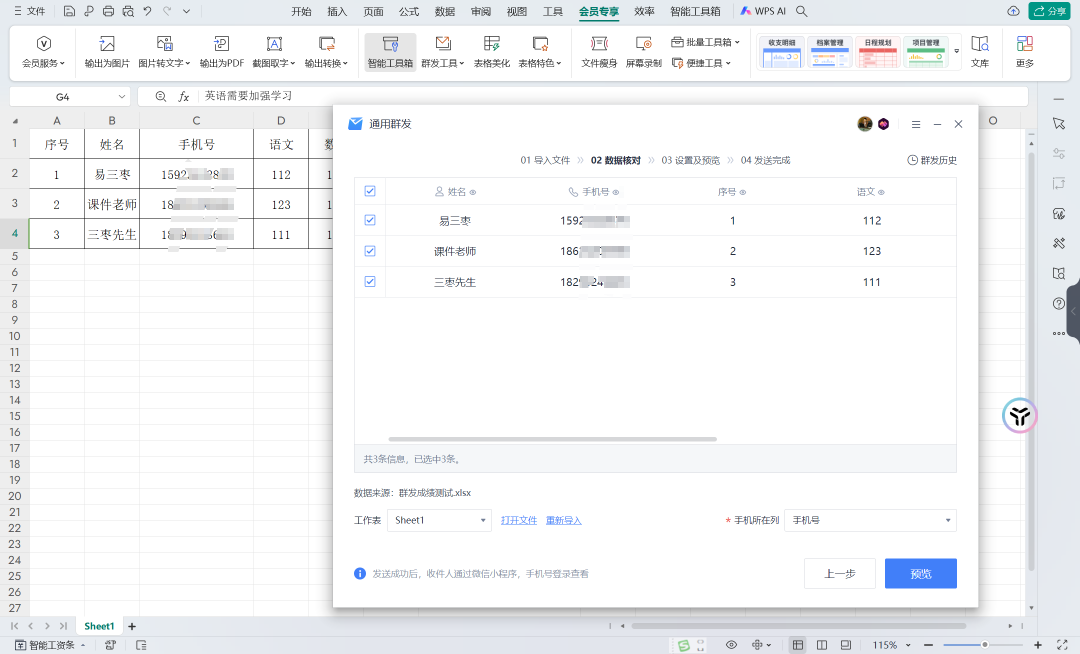Open the 文库 panel
This screenshot has width=1080, height=654.
980,52
